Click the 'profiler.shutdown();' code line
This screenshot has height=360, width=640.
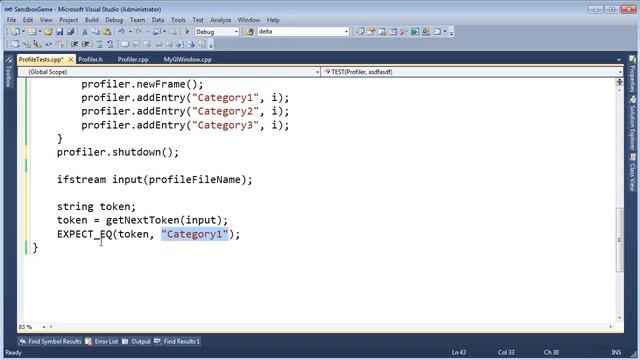[x=118, y=152]
